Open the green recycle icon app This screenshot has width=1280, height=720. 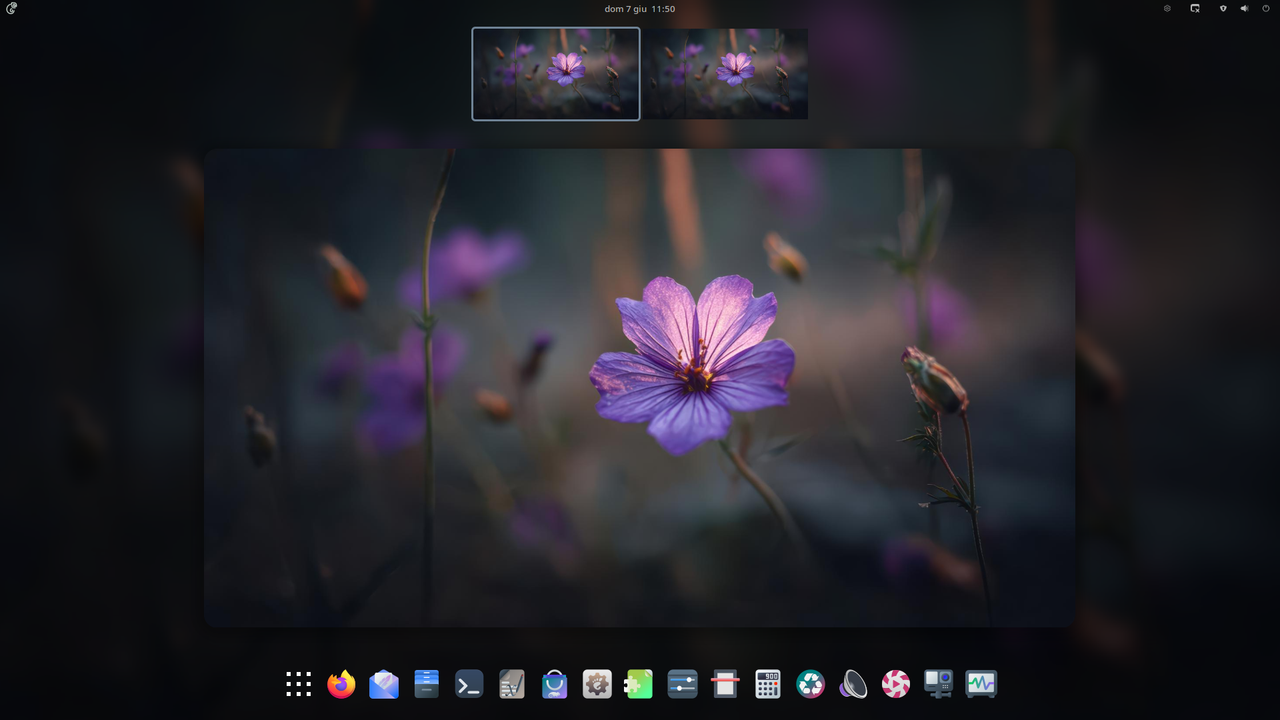click(x=811, y=684)
